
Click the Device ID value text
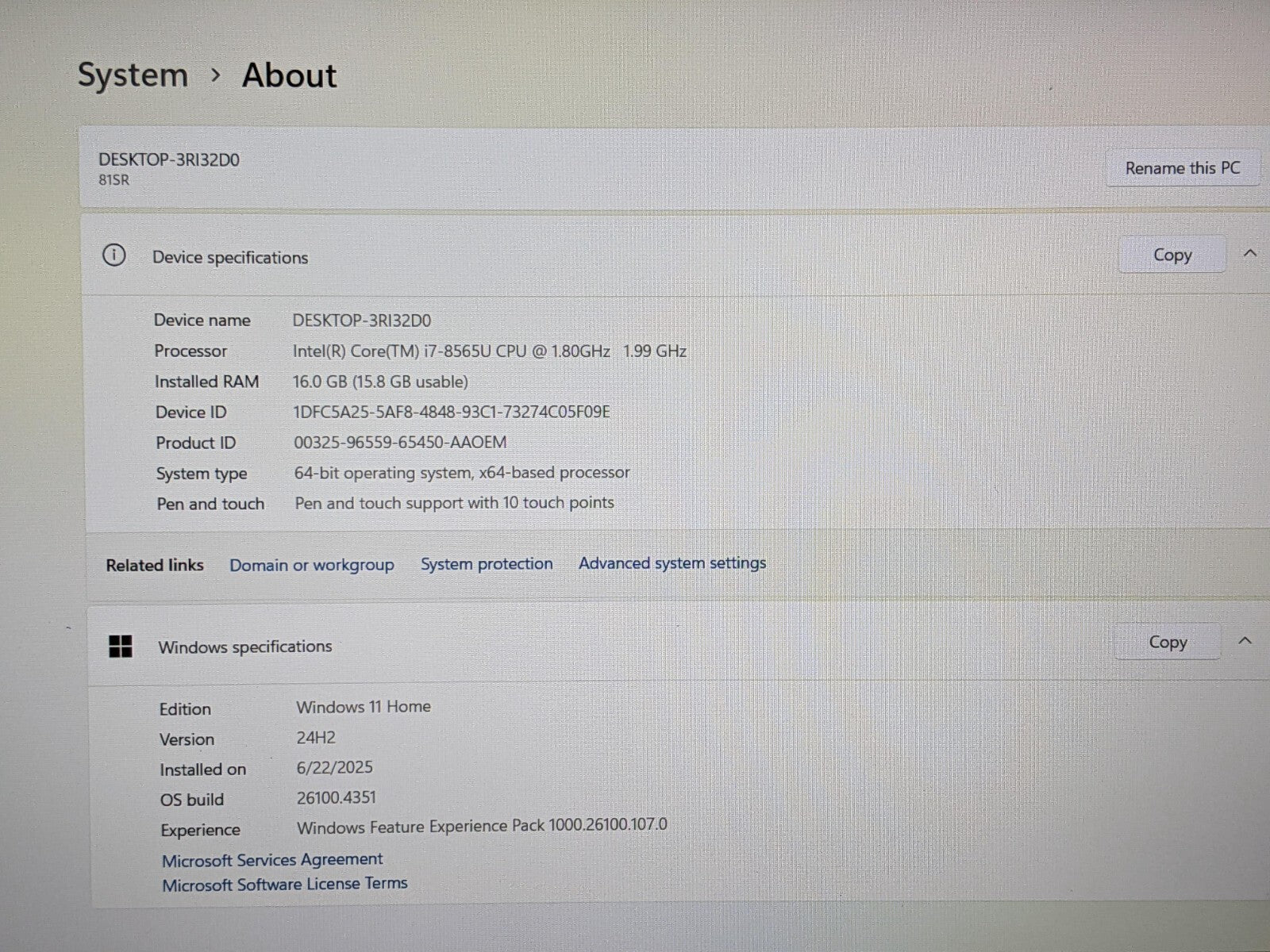pyautogui.click(x=451, y=412)
